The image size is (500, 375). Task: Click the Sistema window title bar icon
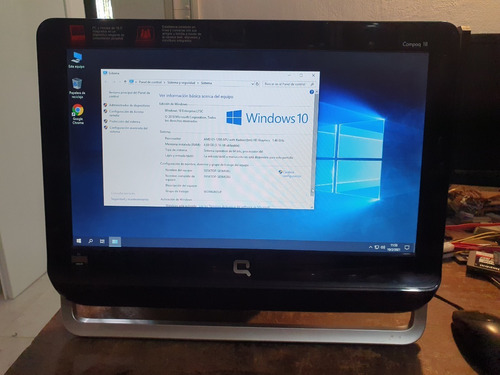point(105,72)
